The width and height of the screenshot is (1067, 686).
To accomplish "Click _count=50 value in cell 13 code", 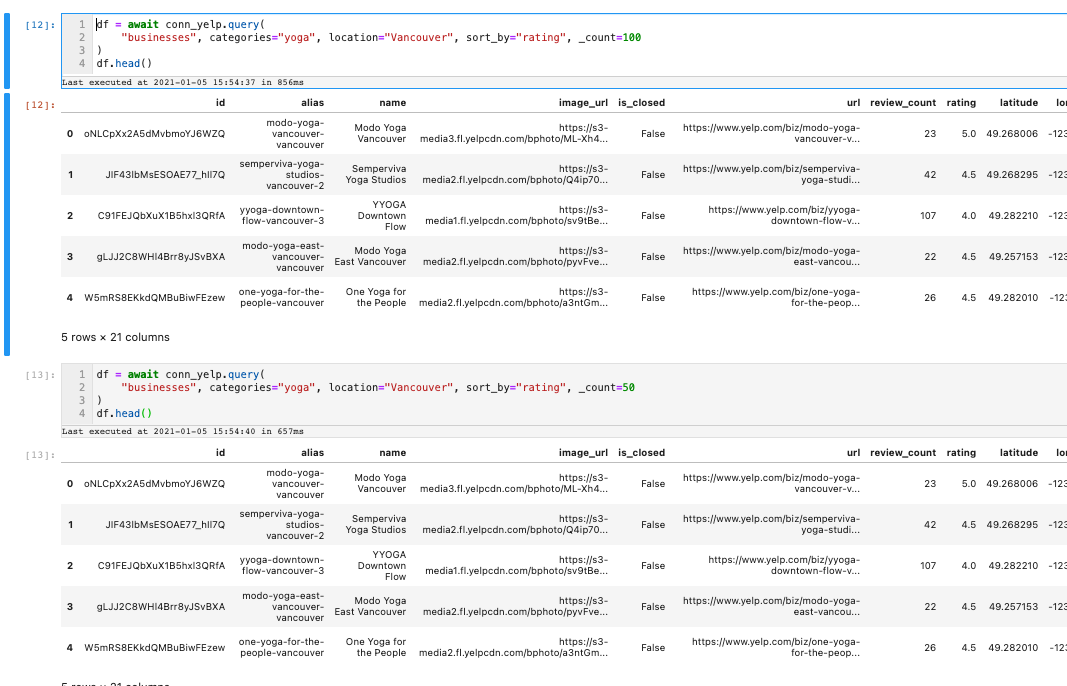I will 629,387.
